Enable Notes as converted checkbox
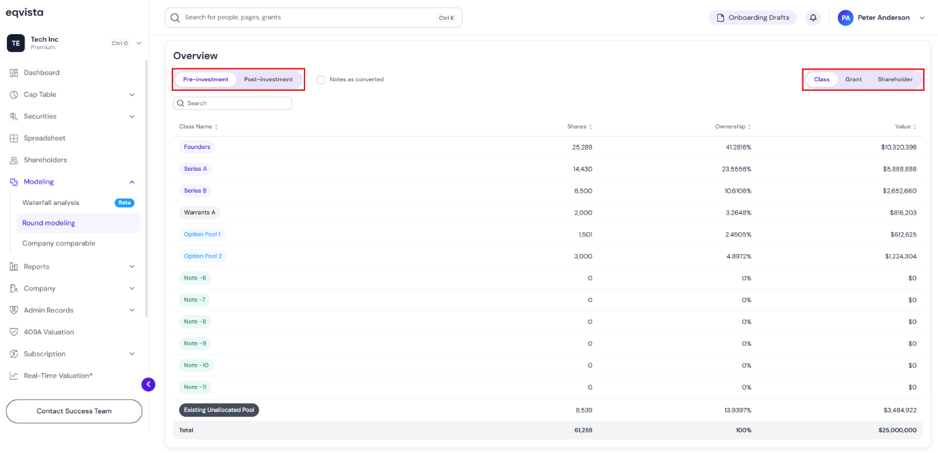 [x=321, y=80]
